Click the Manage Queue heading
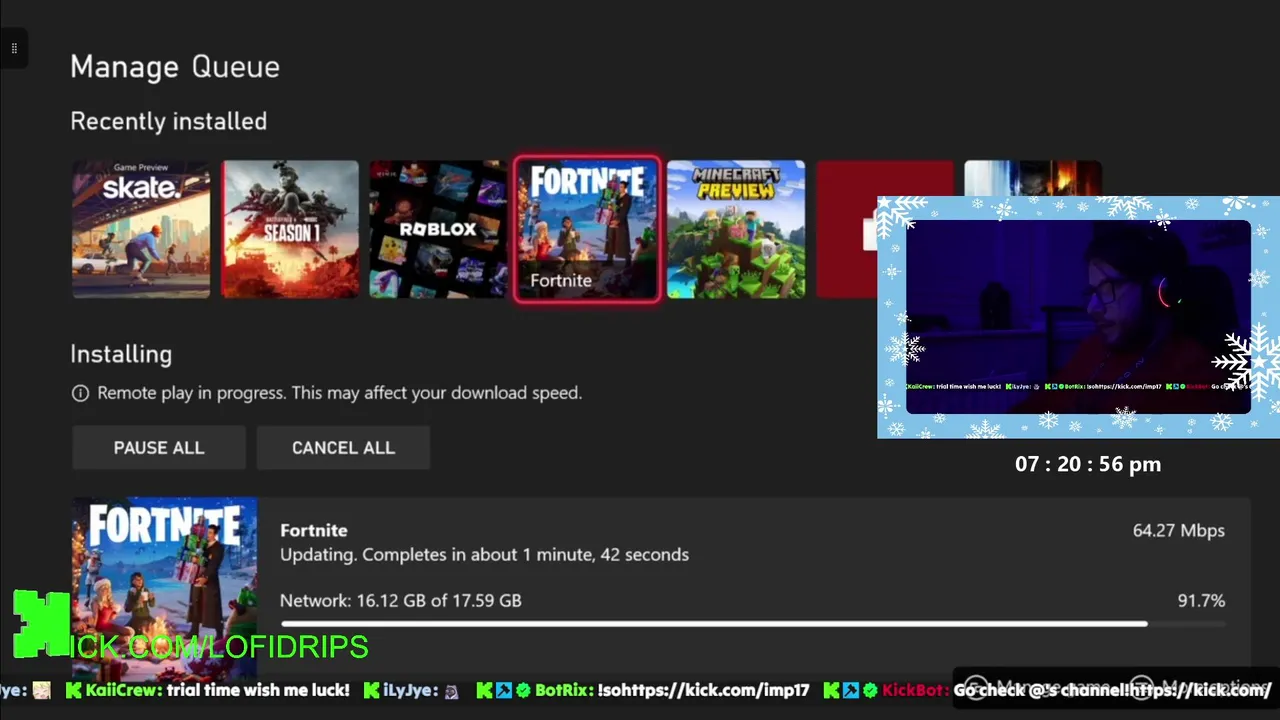The image size is (1280, 720). (175, 67)
